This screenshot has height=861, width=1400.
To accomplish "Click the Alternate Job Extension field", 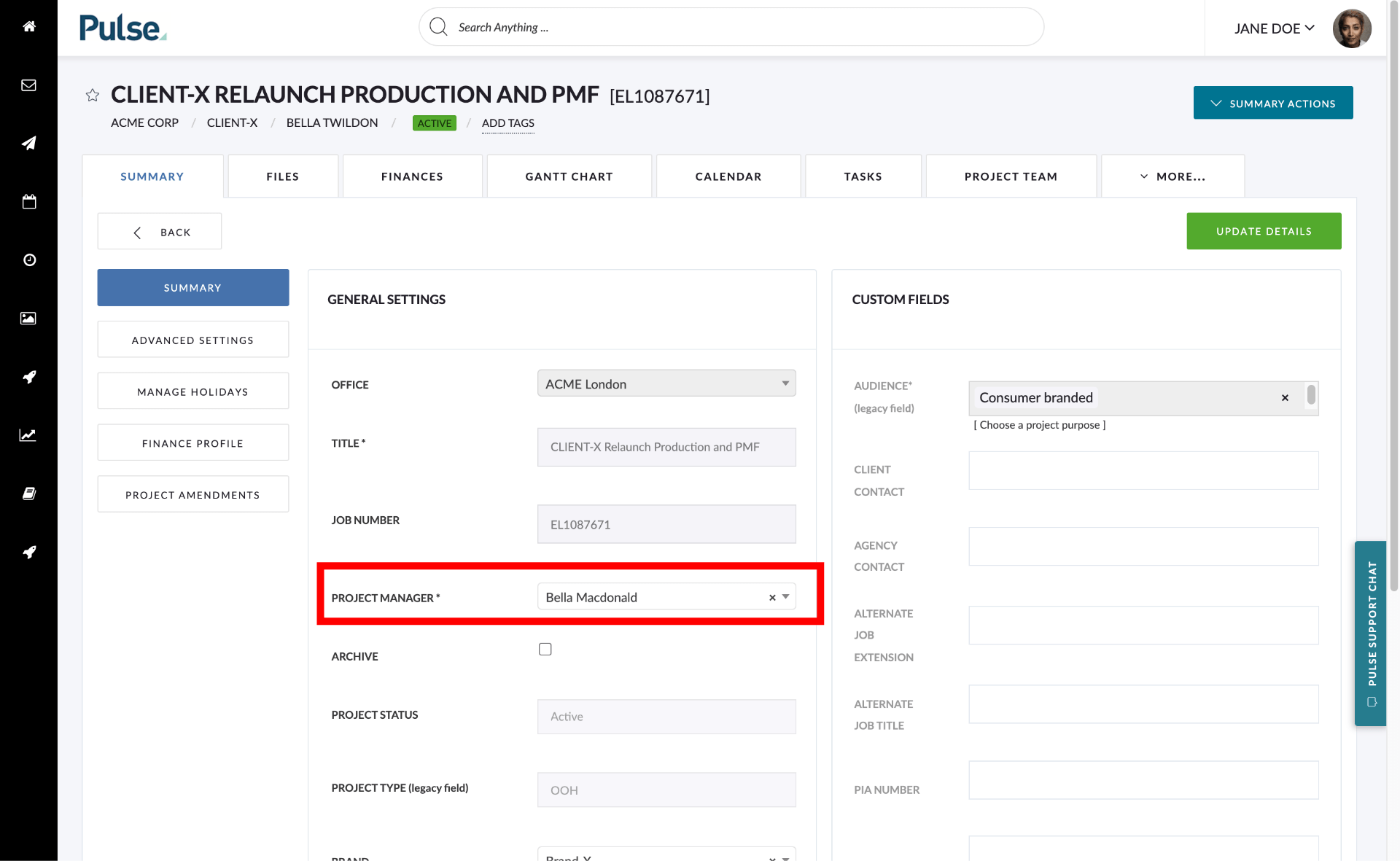I will 1143,626.
